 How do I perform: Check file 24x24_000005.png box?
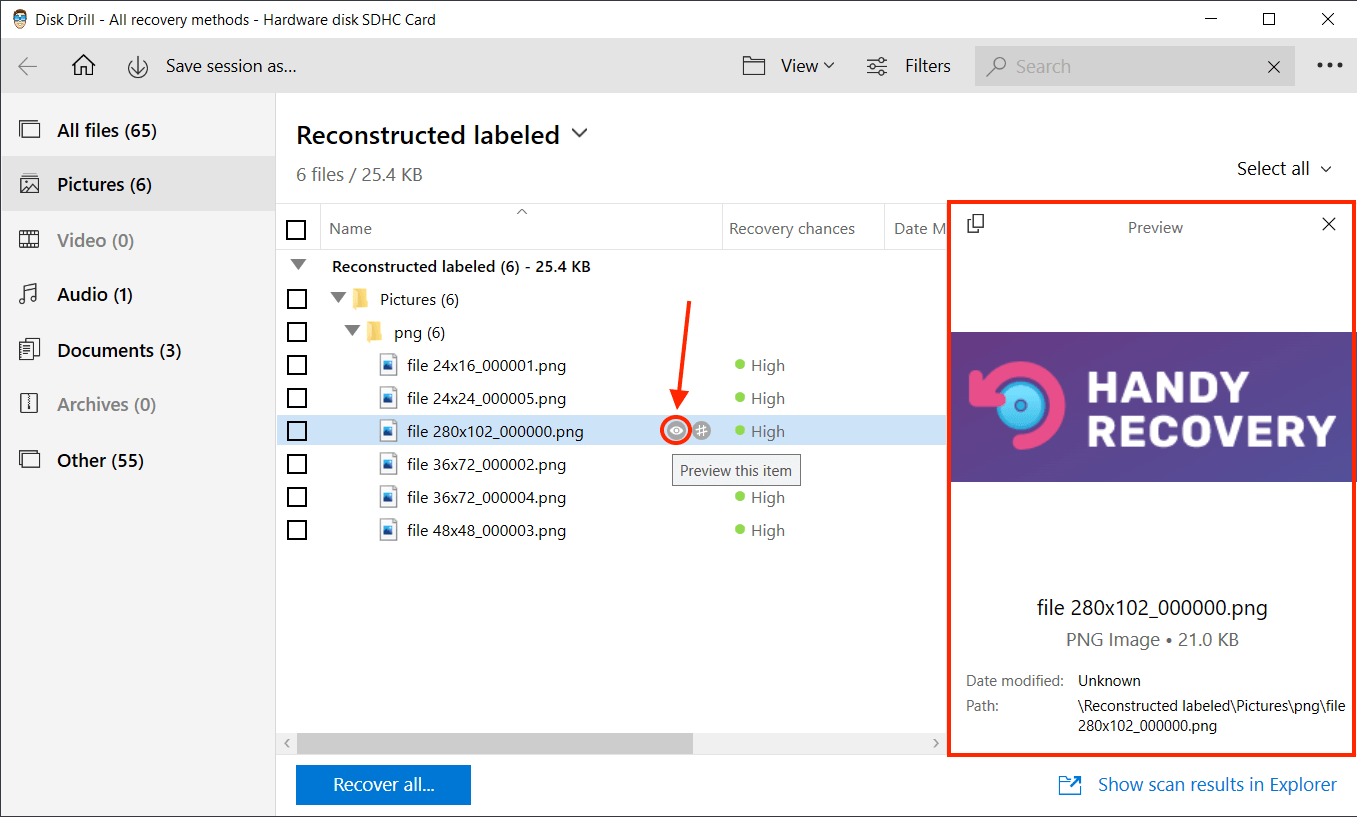[296, 398]
